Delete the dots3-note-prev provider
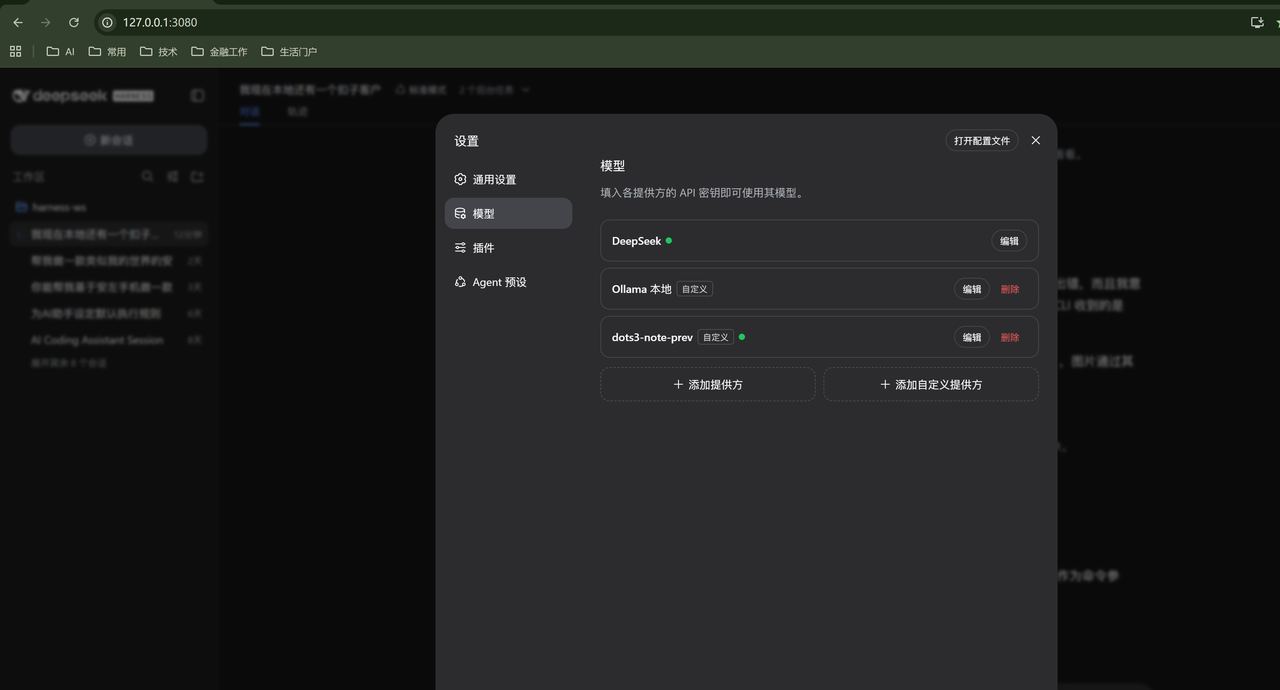The image size is (1280, 690). [x=1010, y=337]
